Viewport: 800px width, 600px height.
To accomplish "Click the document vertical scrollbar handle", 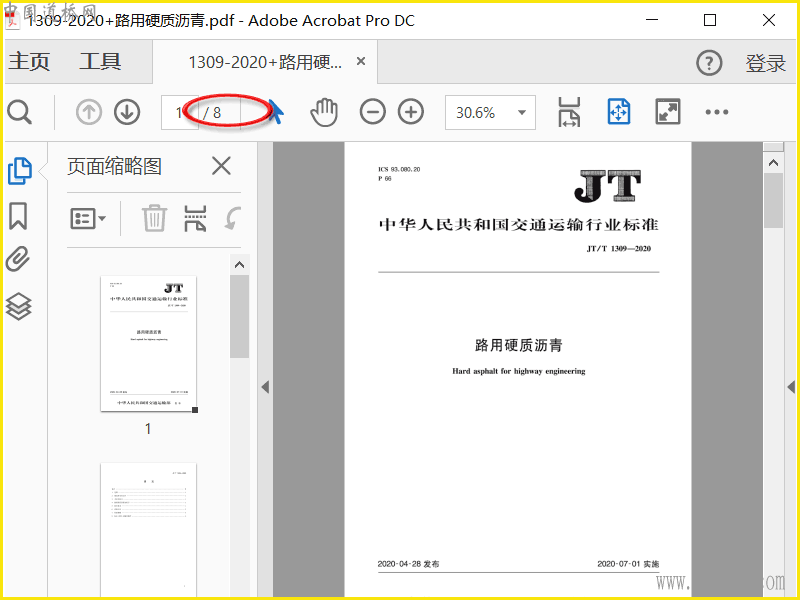I will [x=773, y=201].
